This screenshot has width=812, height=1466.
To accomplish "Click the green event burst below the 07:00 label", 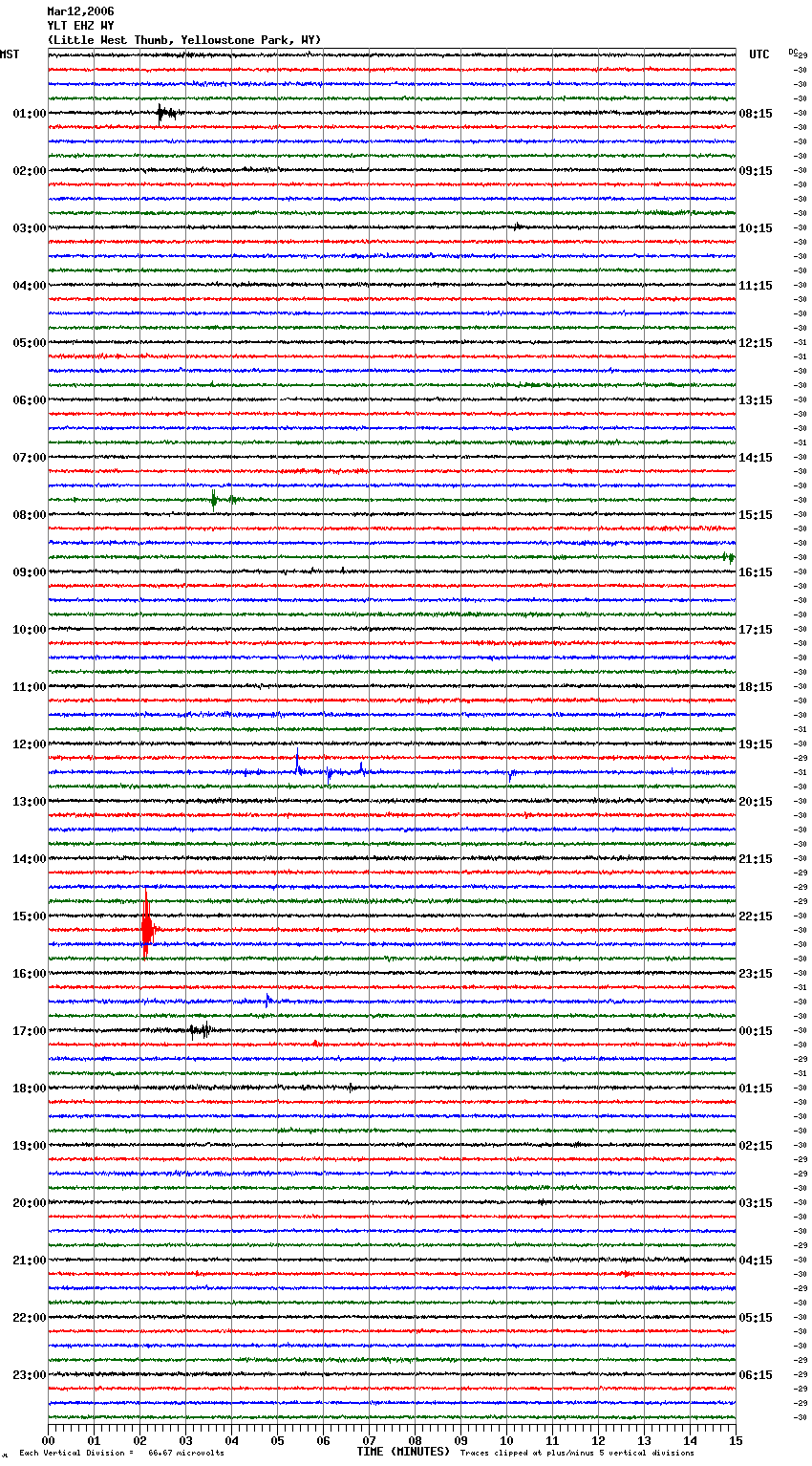I will click(215, 499).
